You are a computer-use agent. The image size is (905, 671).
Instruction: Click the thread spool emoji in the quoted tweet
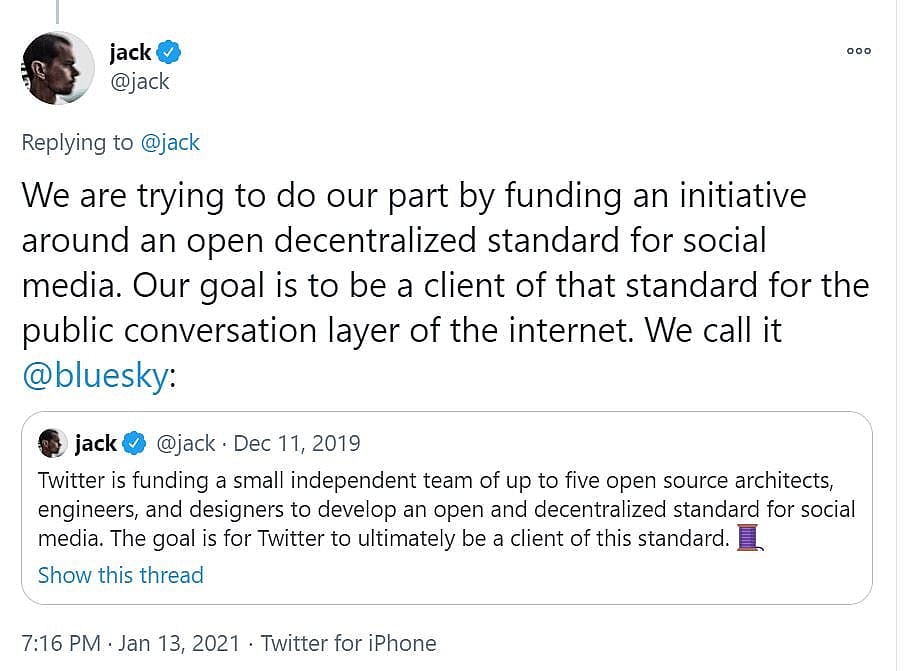click(750, 539)
